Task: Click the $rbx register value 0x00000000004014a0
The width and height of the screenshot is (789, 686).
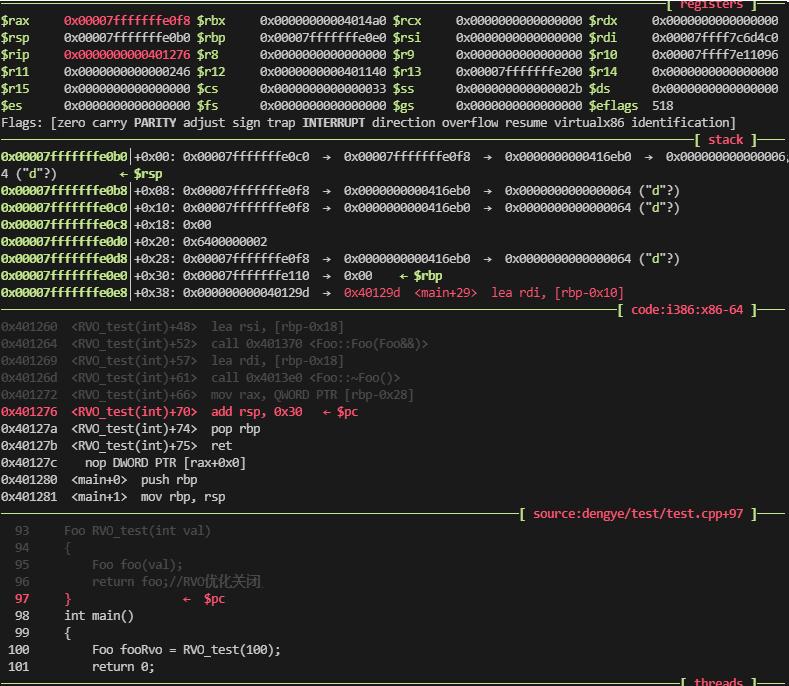Action: click(323, 21)
